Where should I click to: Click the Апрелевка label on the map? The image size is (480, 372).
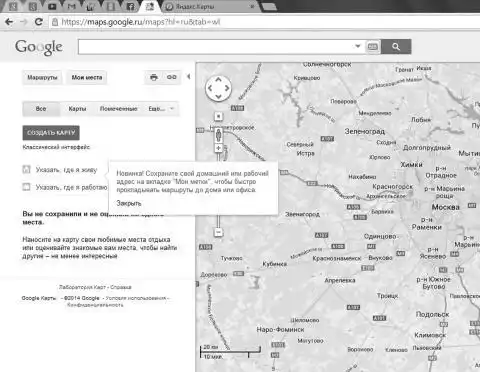(x=340, y=280)
